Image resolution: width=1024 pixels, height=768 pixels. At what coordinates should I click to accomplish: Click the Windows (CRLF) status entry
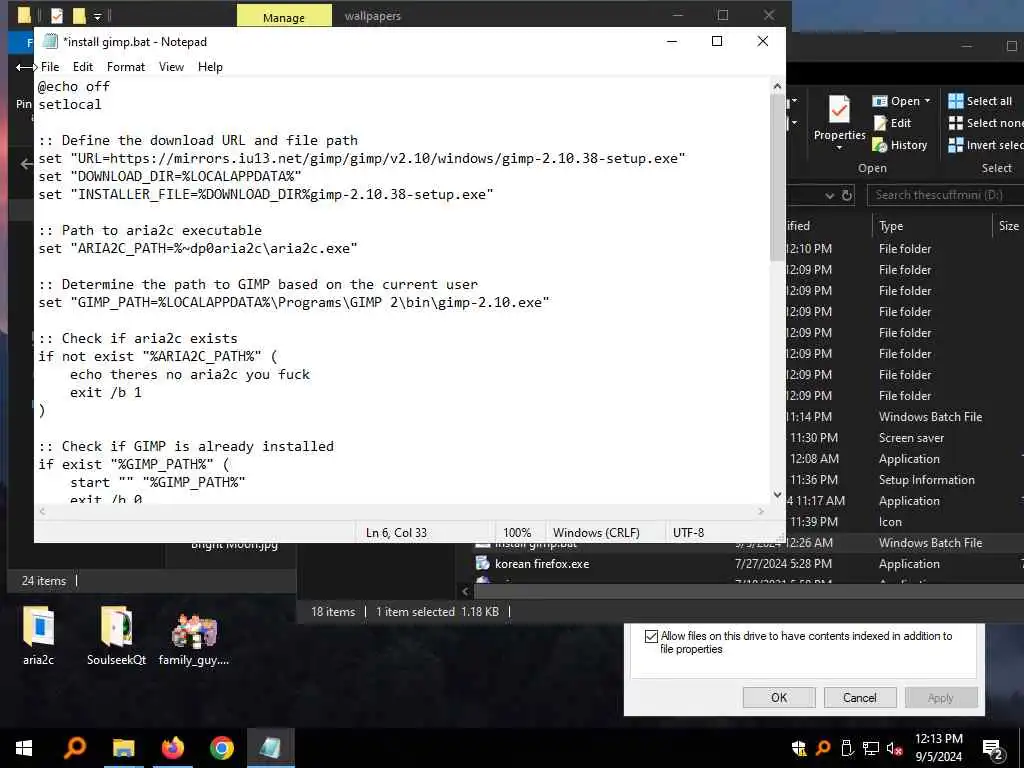click(x=596, y=533)
